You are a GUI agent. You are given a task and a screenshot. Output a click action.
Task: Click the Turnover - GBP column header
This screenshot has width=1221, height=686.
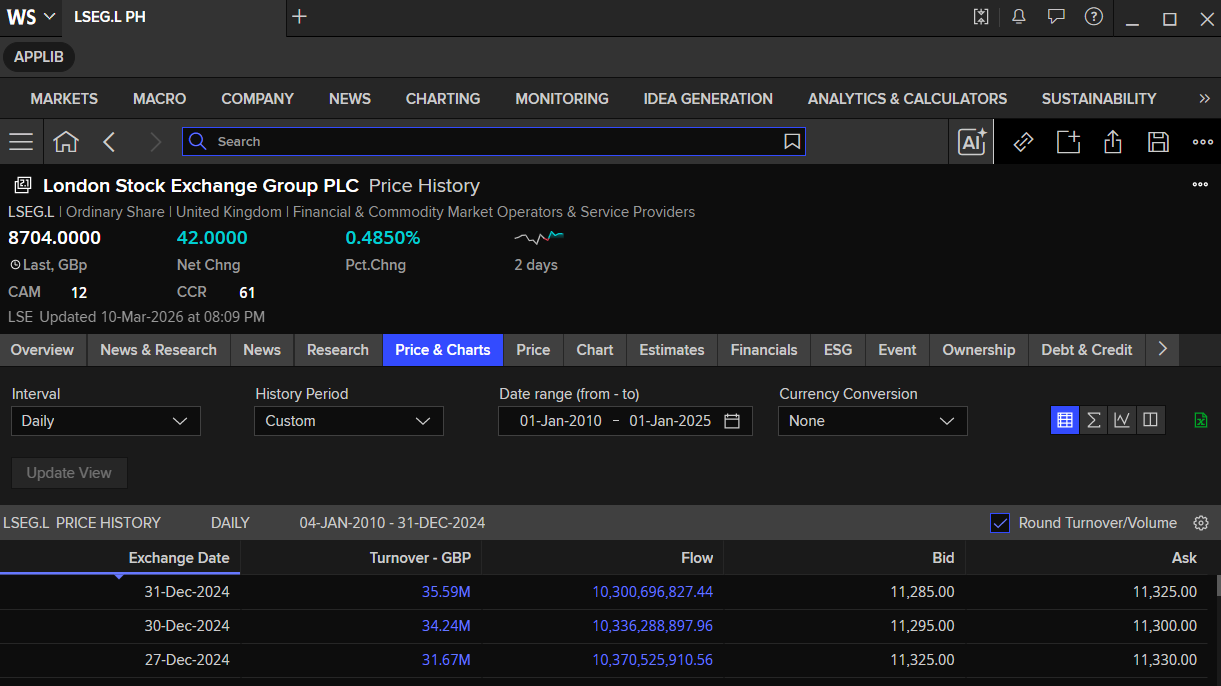pos(420,558)
